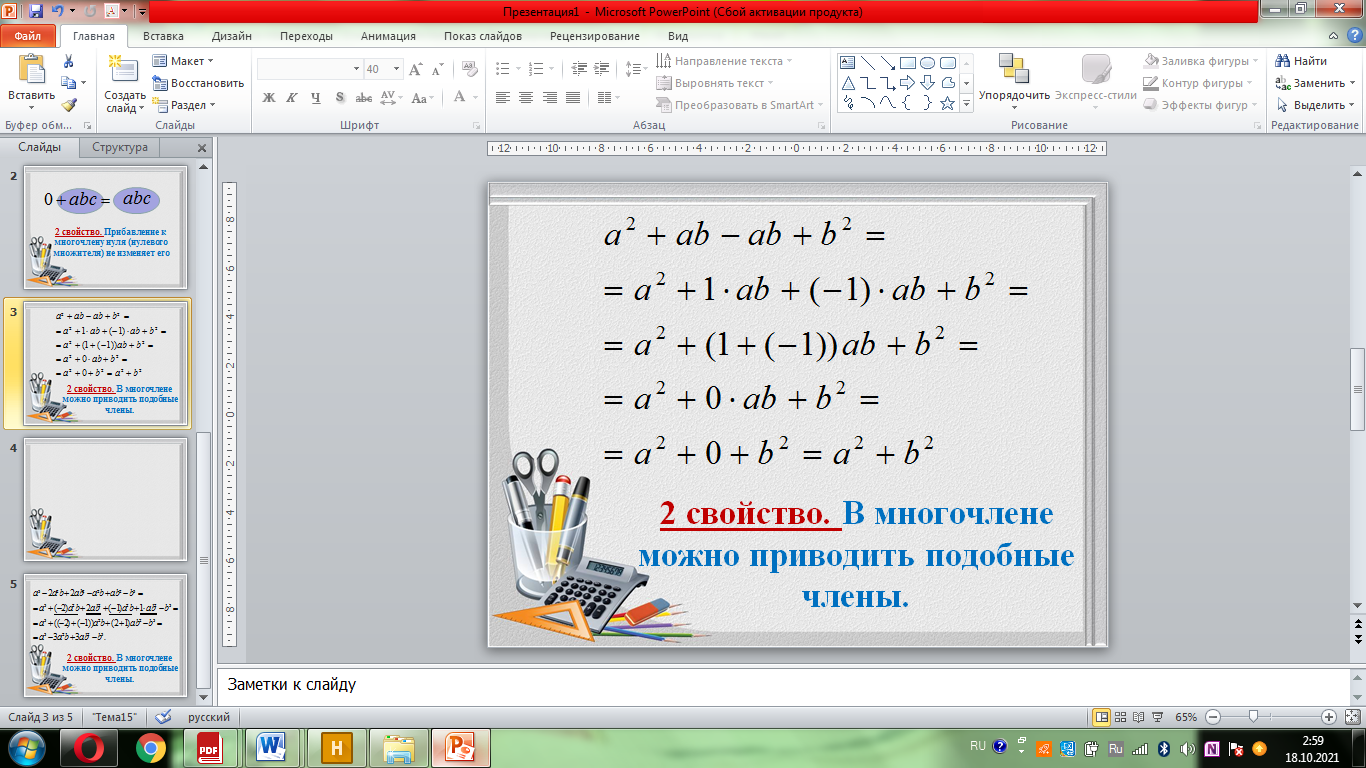Viewport: 1366px width, 768px height.
Task: Click the Восстановить button
Action: [198, 83]
